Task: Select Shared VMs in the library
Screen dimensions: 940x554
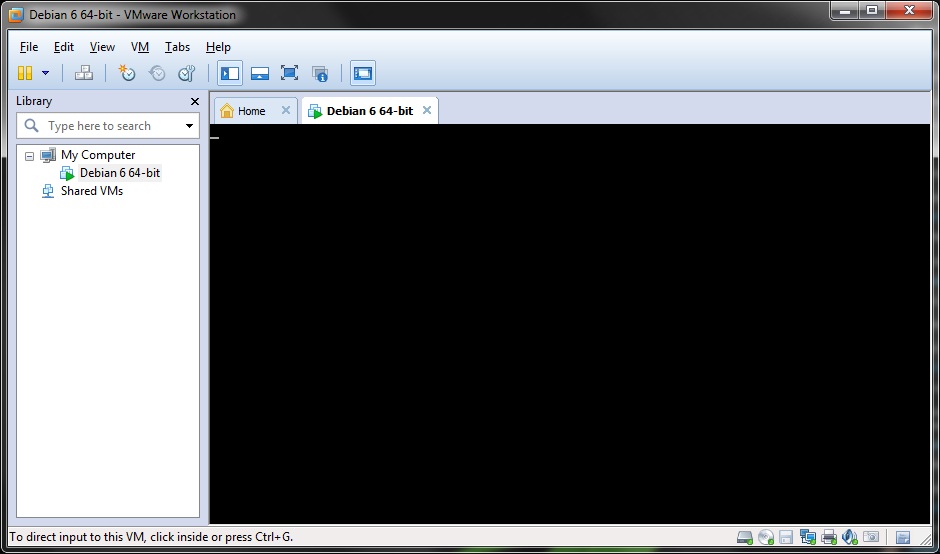Action: click(x=91, y=191)
